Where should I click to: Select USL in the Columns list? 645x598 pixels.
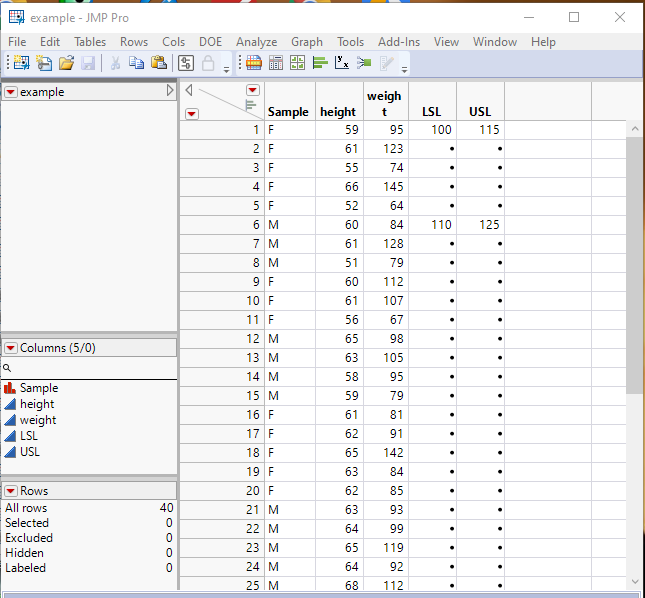coord(31,452)
